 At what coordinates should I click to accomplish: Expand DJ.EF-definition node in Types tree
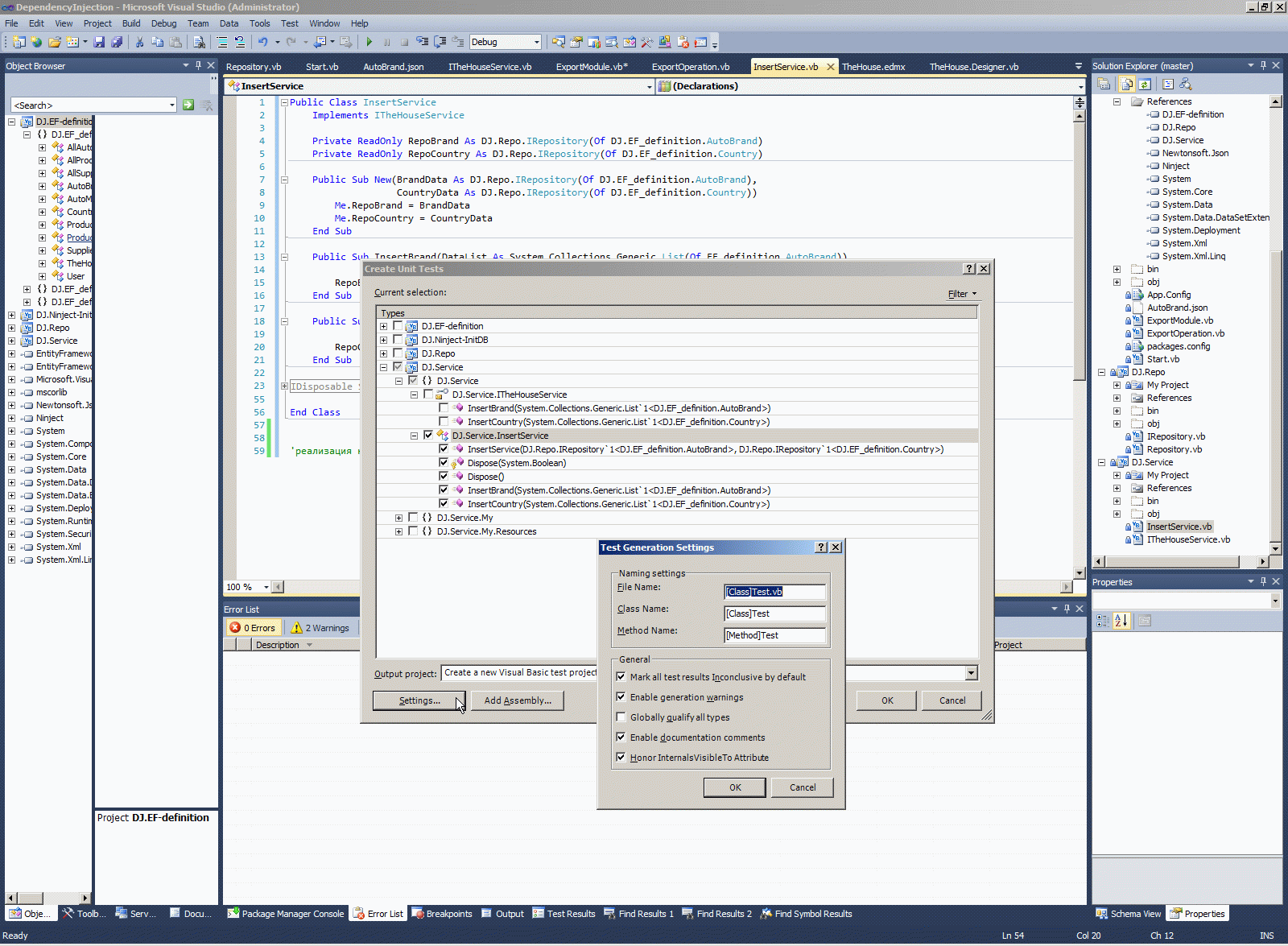(x=383, y=326)
